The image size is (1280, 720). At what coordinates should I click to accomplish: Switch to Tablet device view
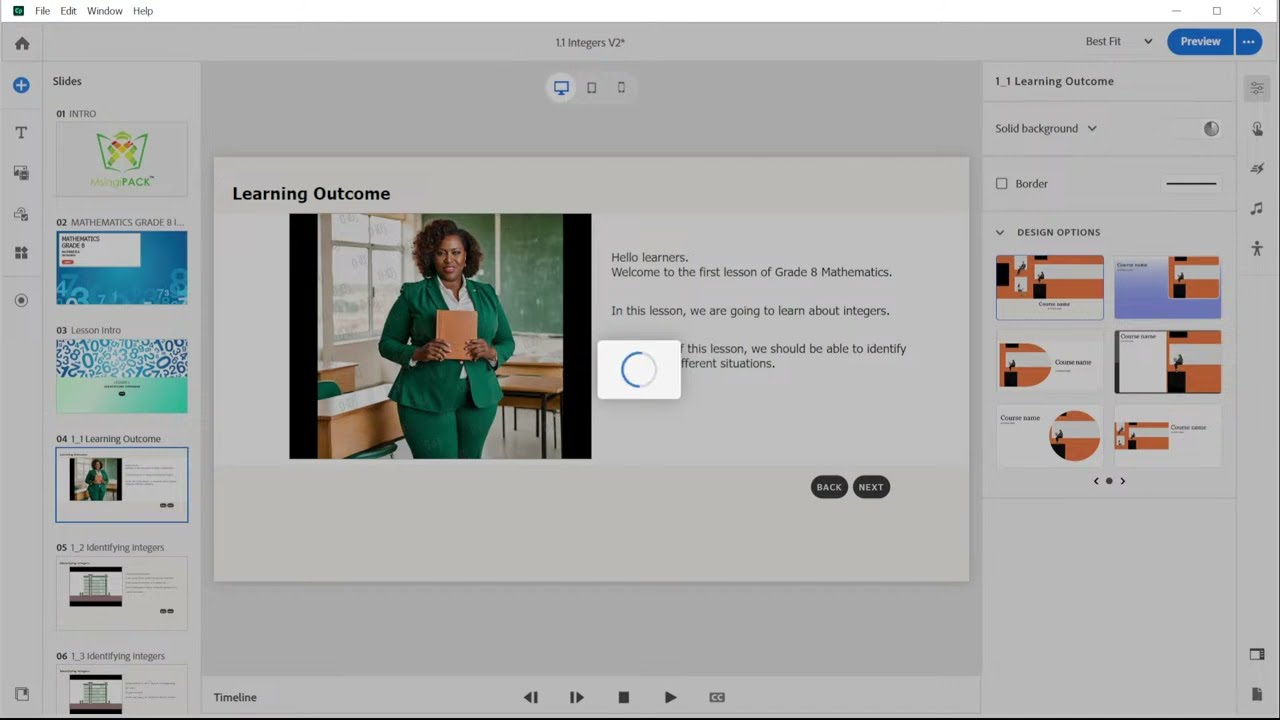tap(591, 87)
